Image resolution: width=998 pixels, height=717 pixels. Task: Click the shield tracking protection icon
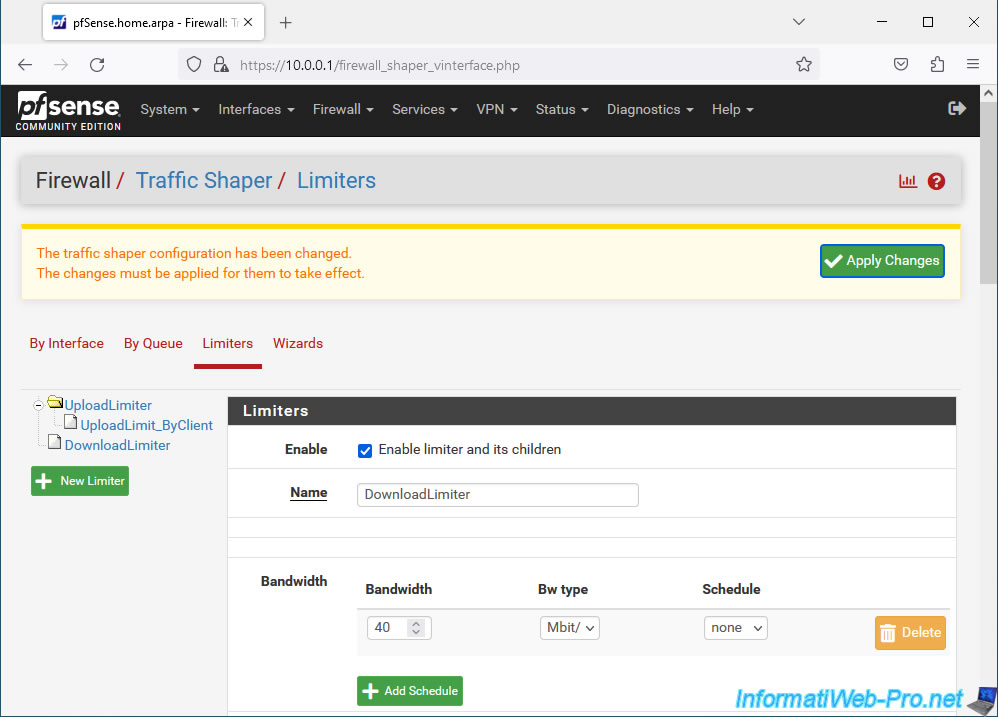(194, 65)
